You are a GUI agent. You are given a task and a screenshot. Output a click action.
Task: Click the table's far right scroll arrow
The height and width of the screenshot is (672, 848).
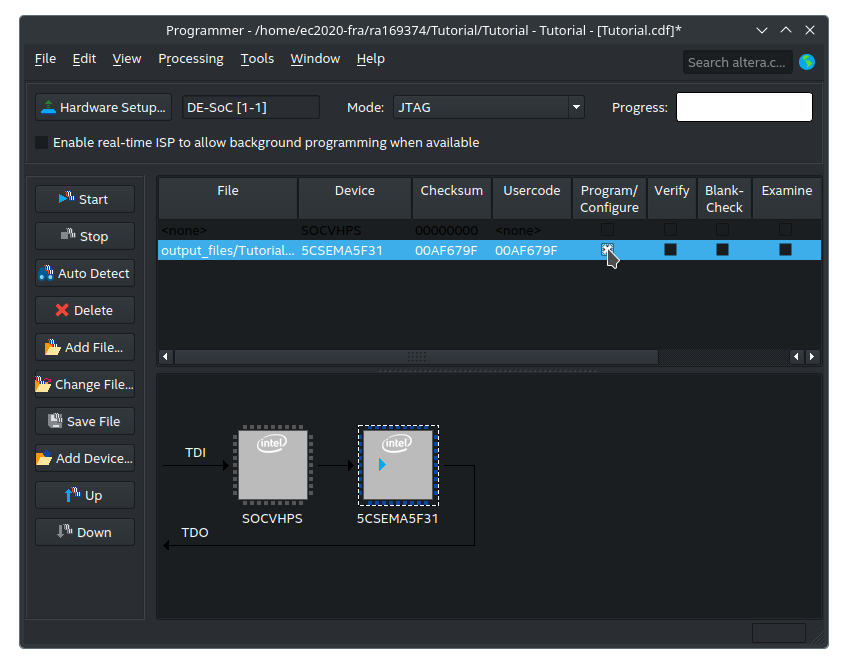click(x=812, y=357)
